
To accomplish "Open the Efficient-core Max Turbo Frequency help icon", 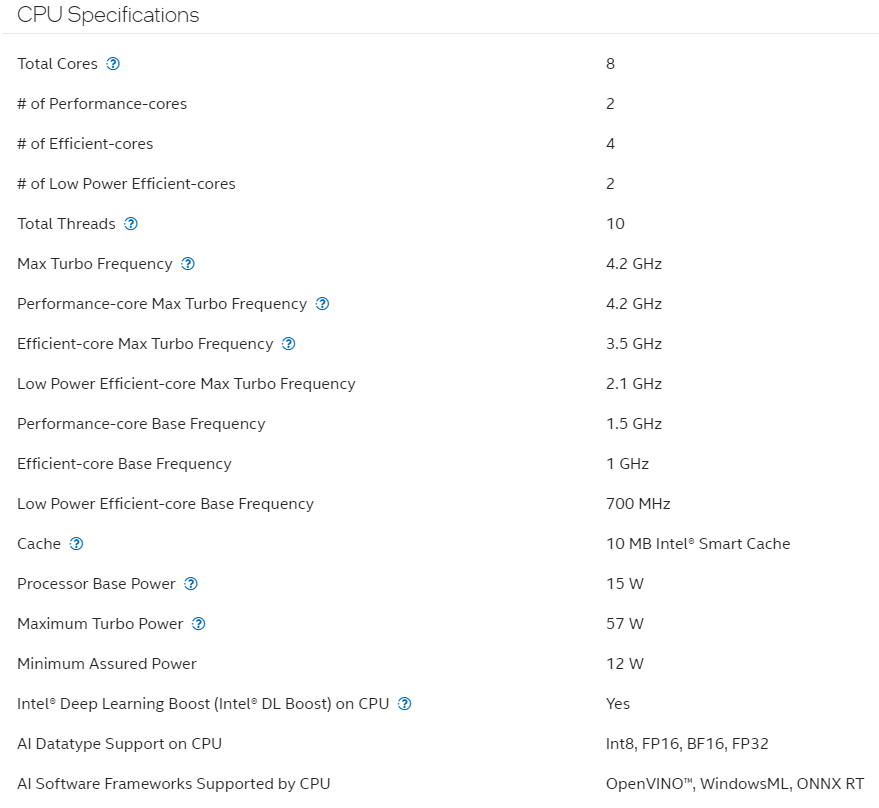I will (289, 344).
